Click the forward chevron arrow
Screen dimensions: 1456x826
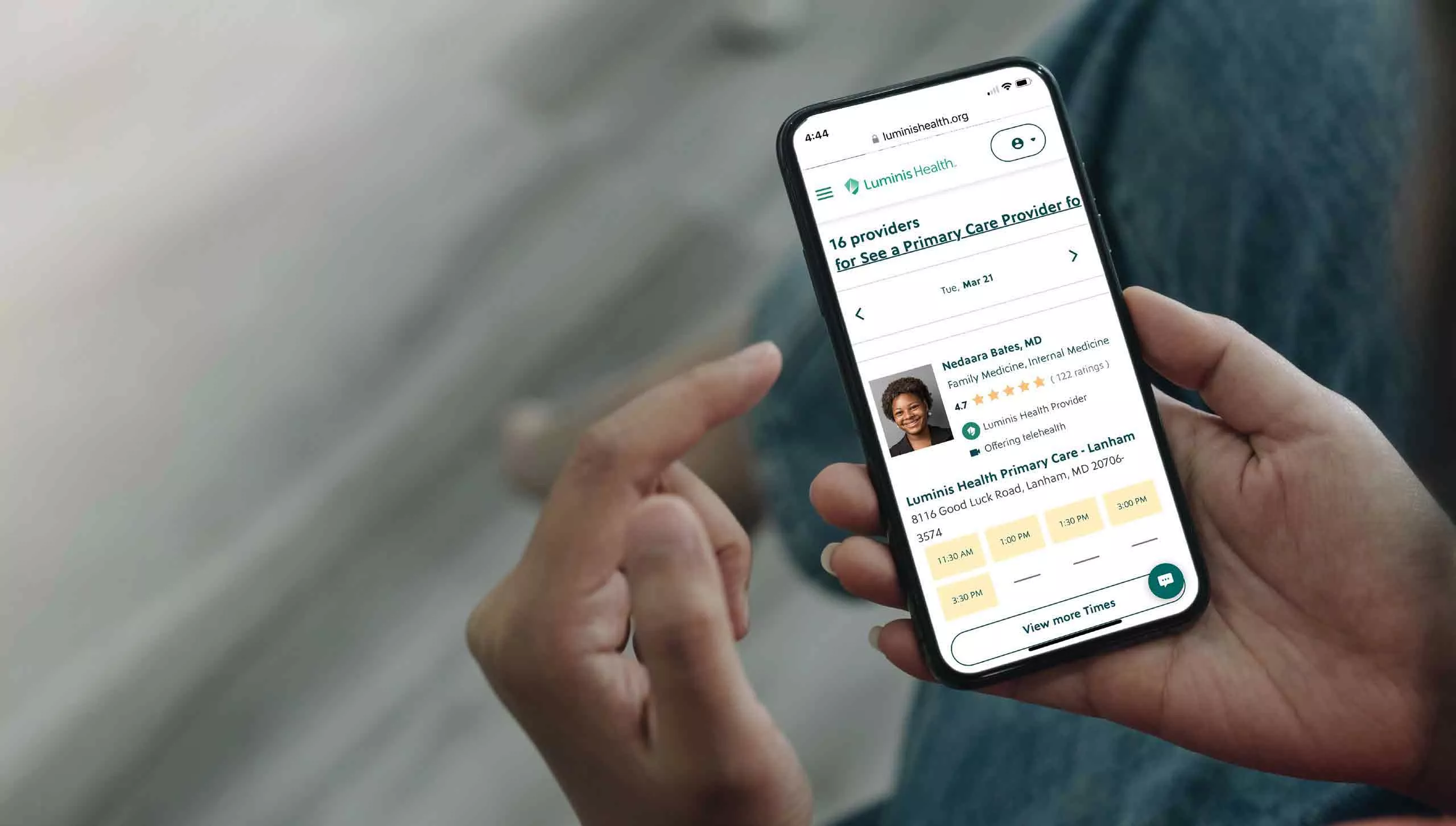[1075, 256]
